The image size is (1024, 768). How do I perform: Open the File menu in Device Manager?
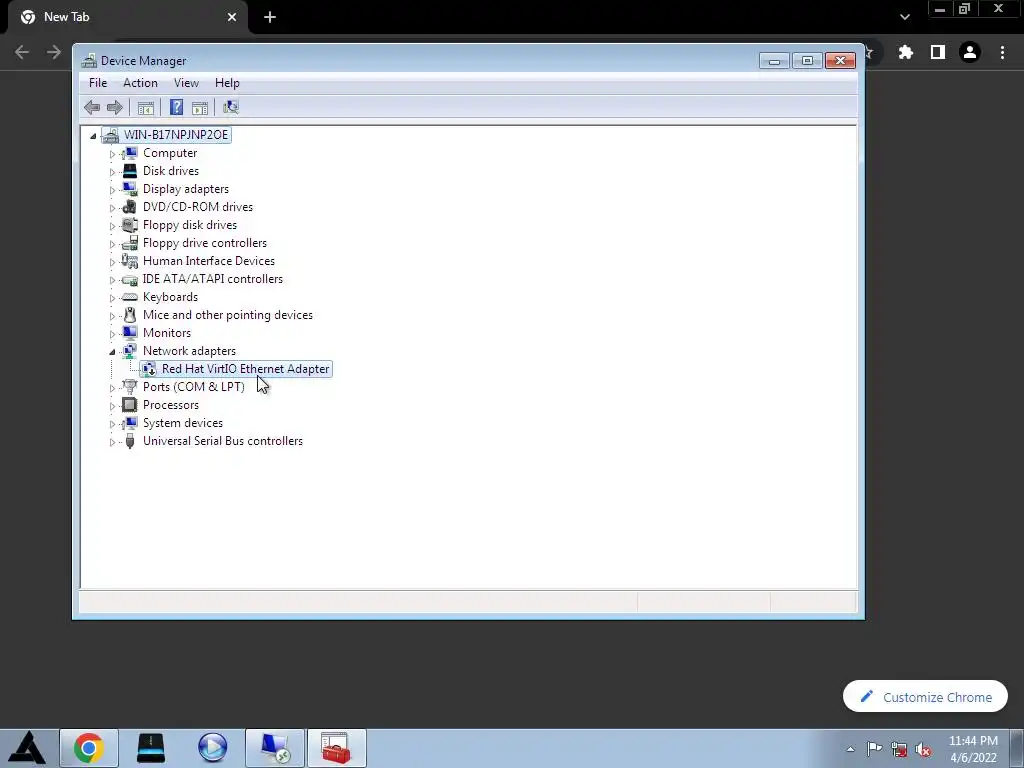pyautogui.click(x=98, y=83)
